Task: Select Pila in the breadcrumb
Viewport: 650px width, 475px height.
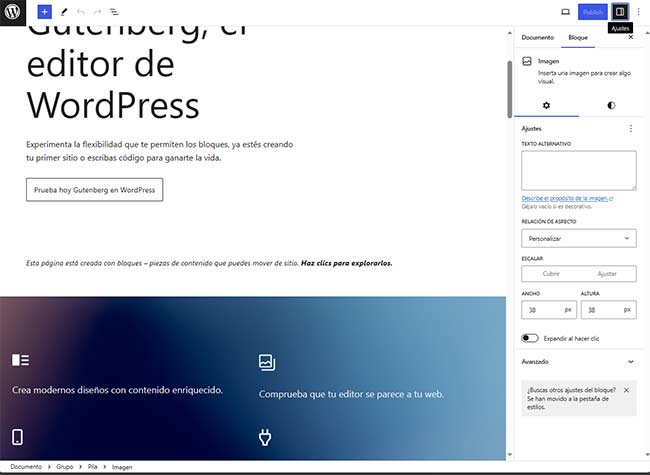Action: (92, 467)
